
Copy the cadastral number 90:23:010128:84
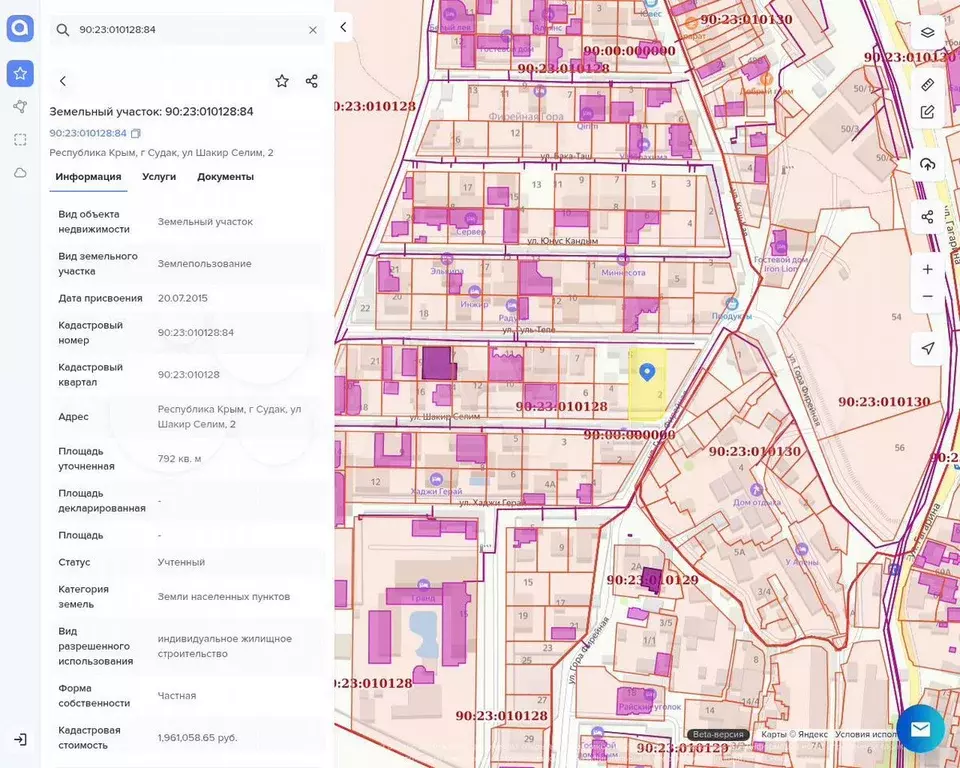pos(136,133)
